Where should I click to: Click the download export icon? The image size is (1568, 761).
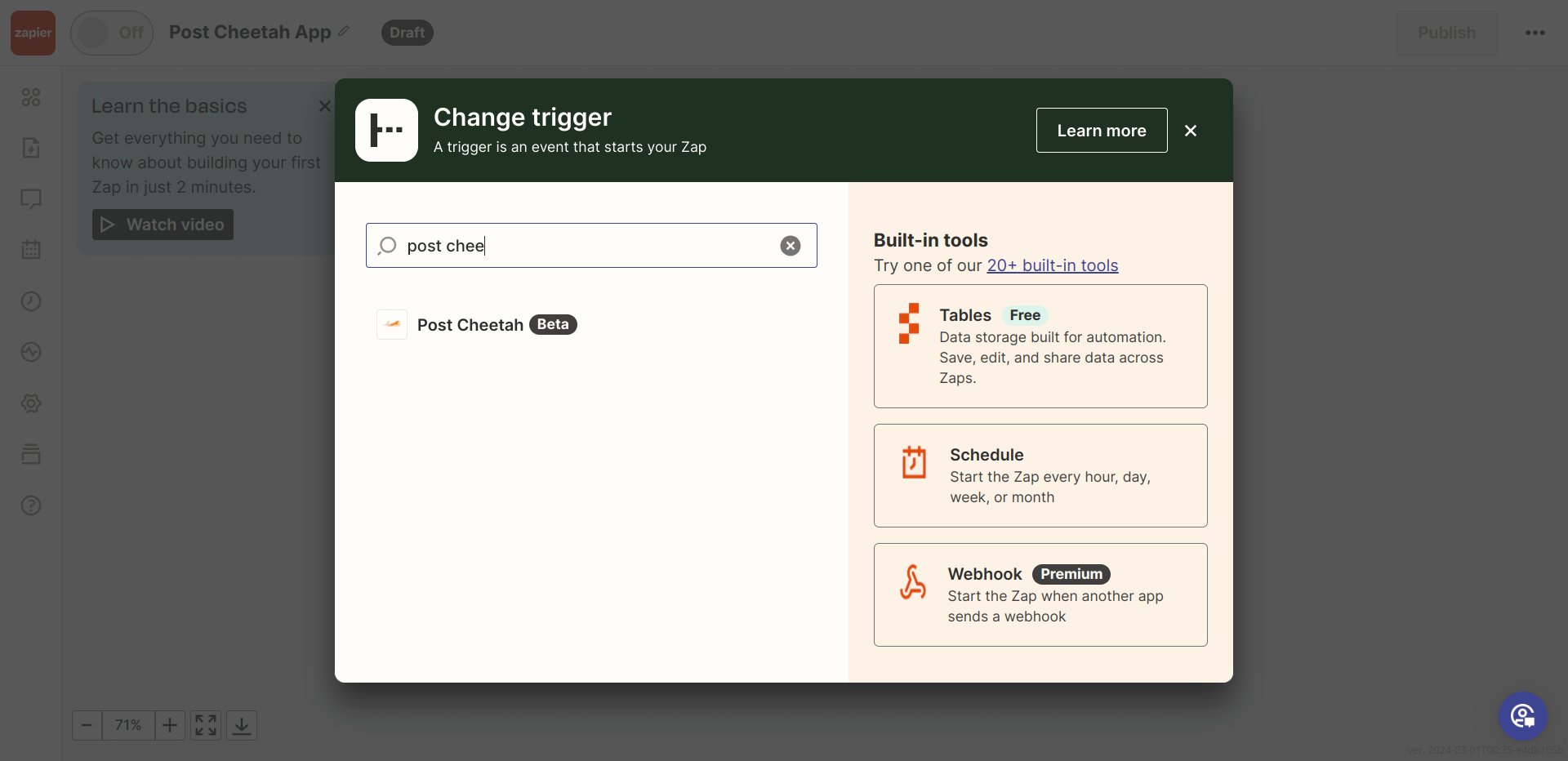click(x=242, y=725)
